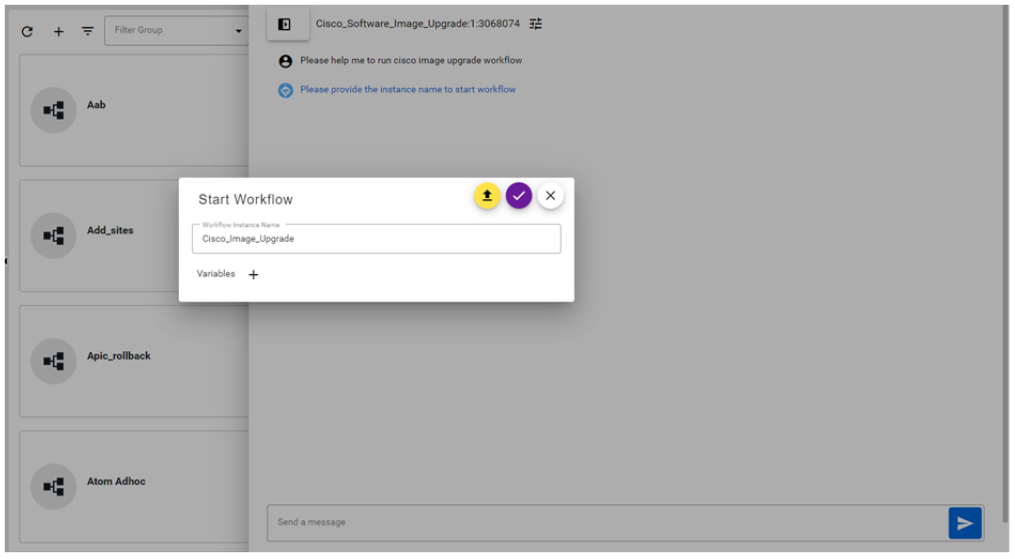Click the refresh icon in sidebar toolbar
1015x559 pixels.
pyautogui.click(x=27, y=31)
